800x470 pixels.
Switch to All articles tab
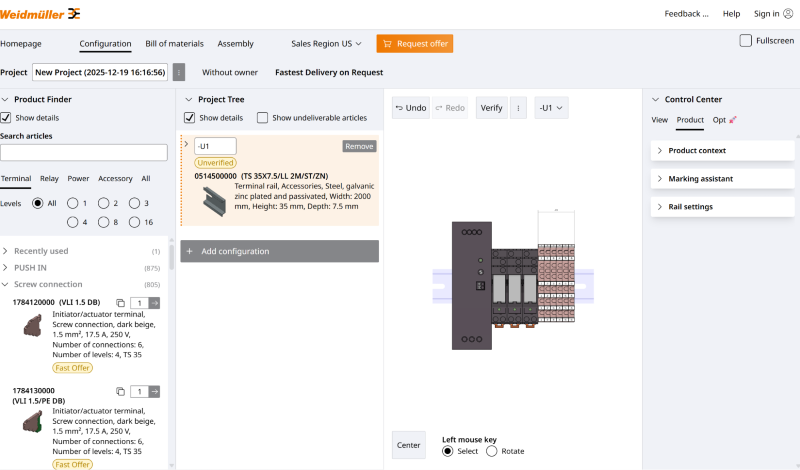pyautogui.click(x=146, y=179)
